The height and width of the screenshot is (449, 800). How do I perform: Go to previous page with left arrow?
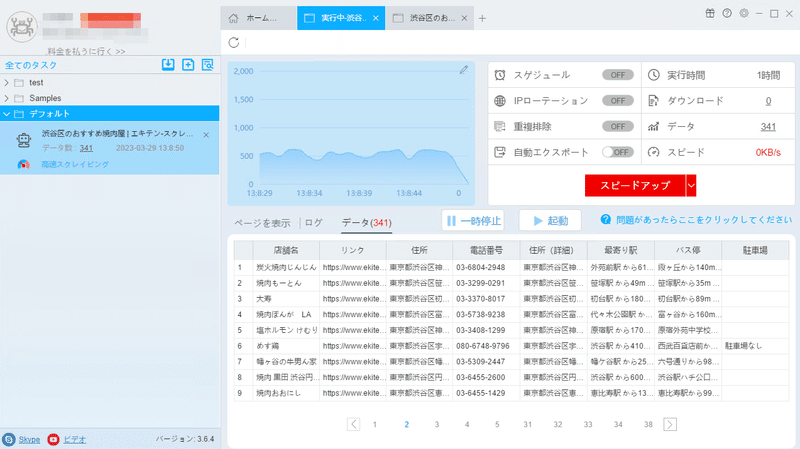click(353, 424)
